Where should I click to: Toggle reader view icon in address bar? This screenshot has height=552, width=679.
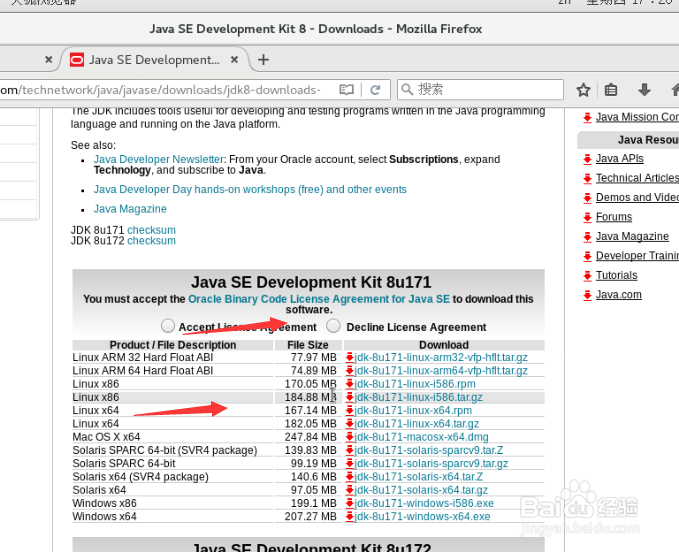click(x=346, y=90)
